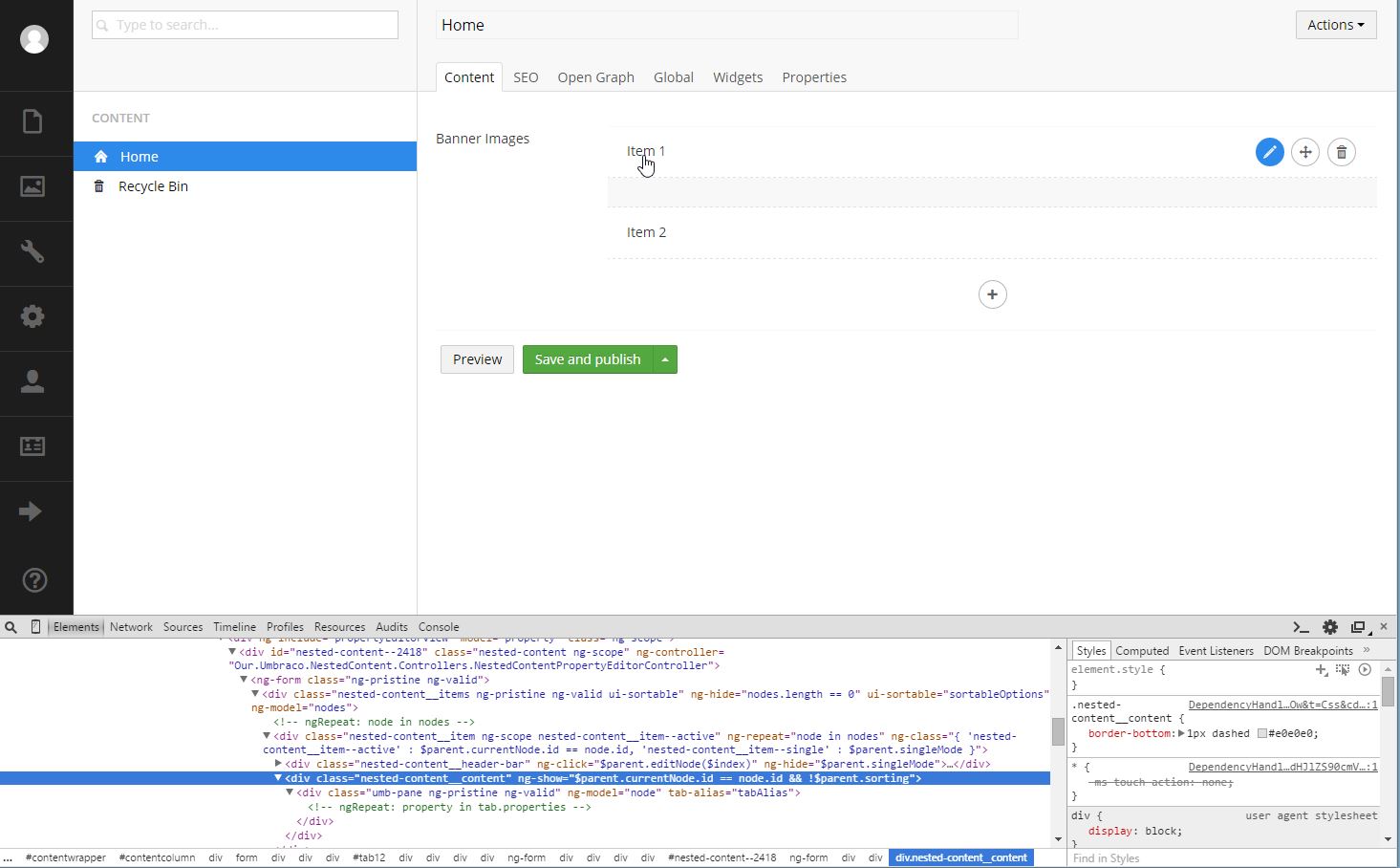Screen dimensions: 1400x868
Task: Switch to the Global tab
Action: pyautogui.click(x=674, y=77)
